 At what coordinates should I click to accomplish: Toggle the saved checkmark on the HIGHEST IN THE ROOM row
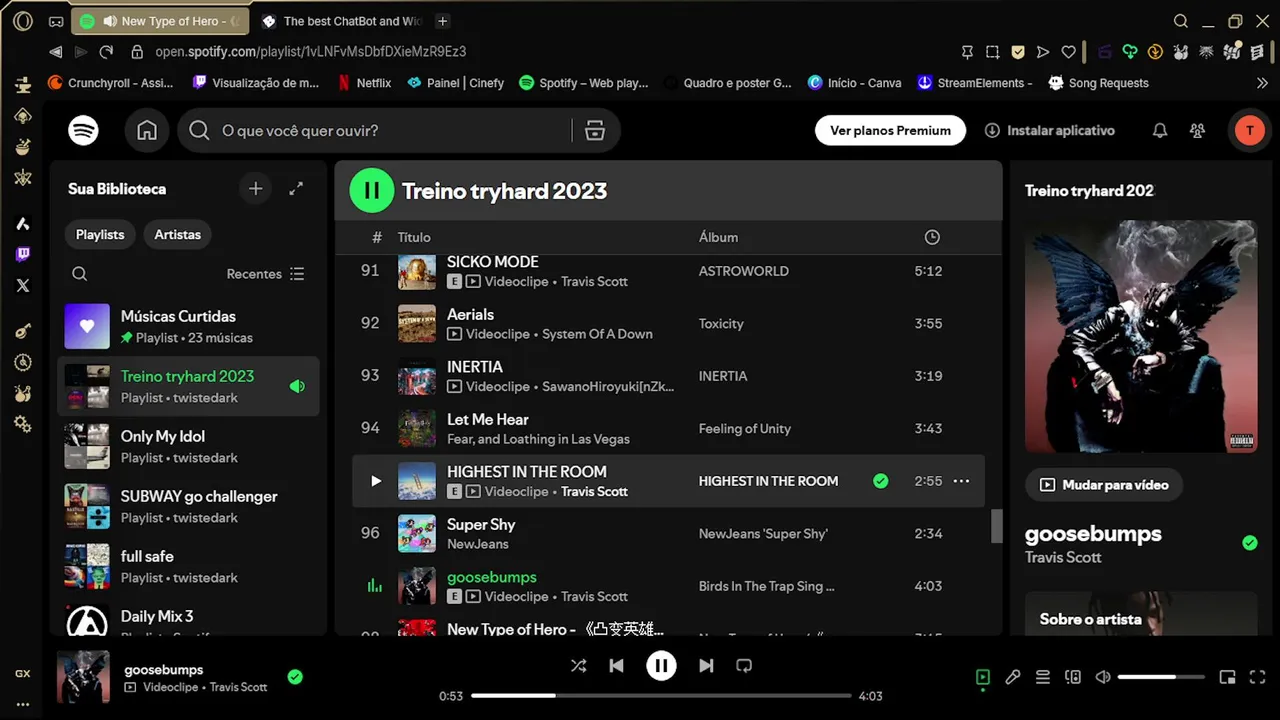[x=881, y=481]
